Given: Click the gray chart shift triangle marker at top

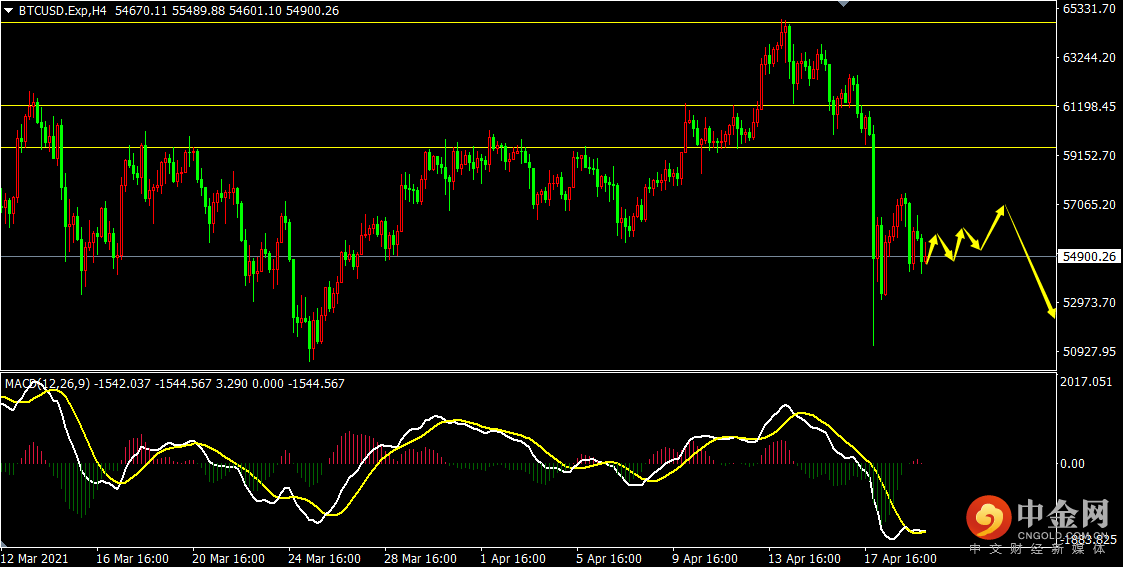Looking at the screenshot, I should (x=844, y=4).
